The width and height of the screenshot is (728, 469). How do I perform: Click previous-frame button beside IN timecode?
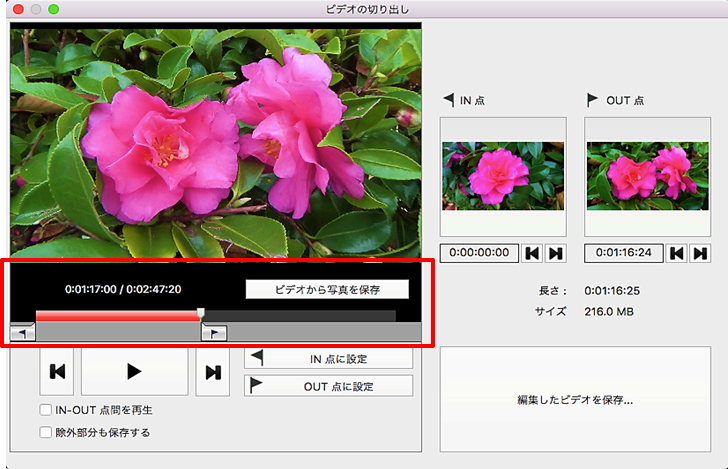tap(534, 253)
